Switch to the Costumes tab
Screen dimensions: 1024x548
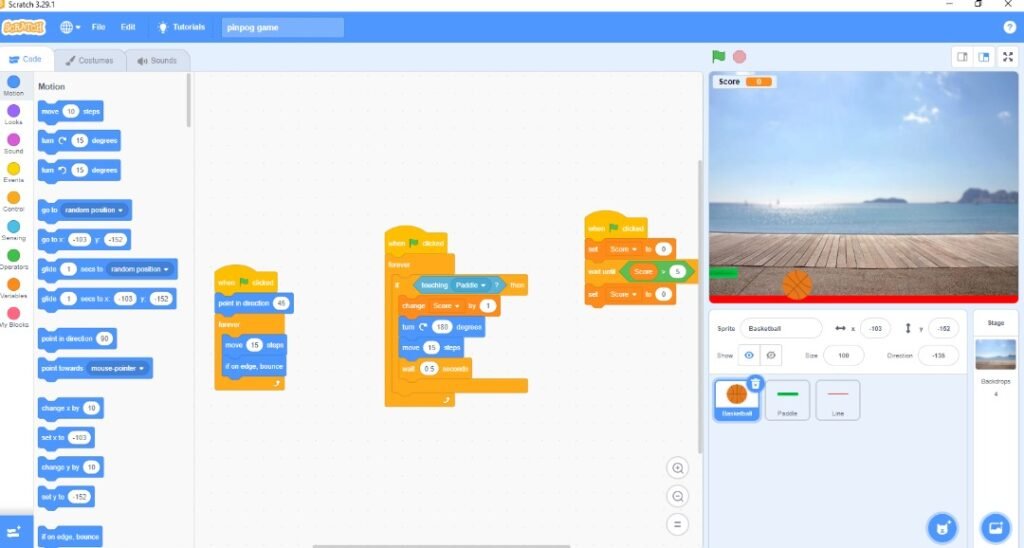pyautogui.click(x=90, y=60)
